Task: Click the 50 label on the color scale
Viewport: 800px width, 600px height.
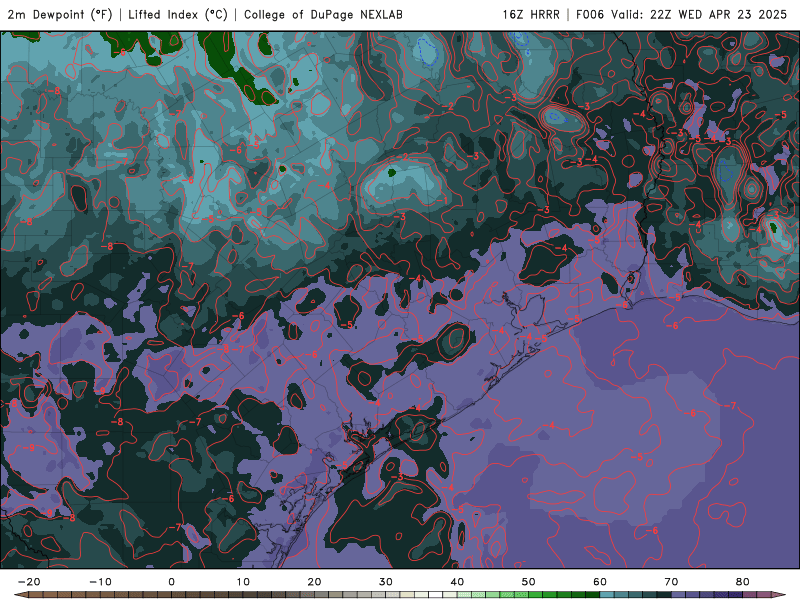Action: tap(529, 582)
